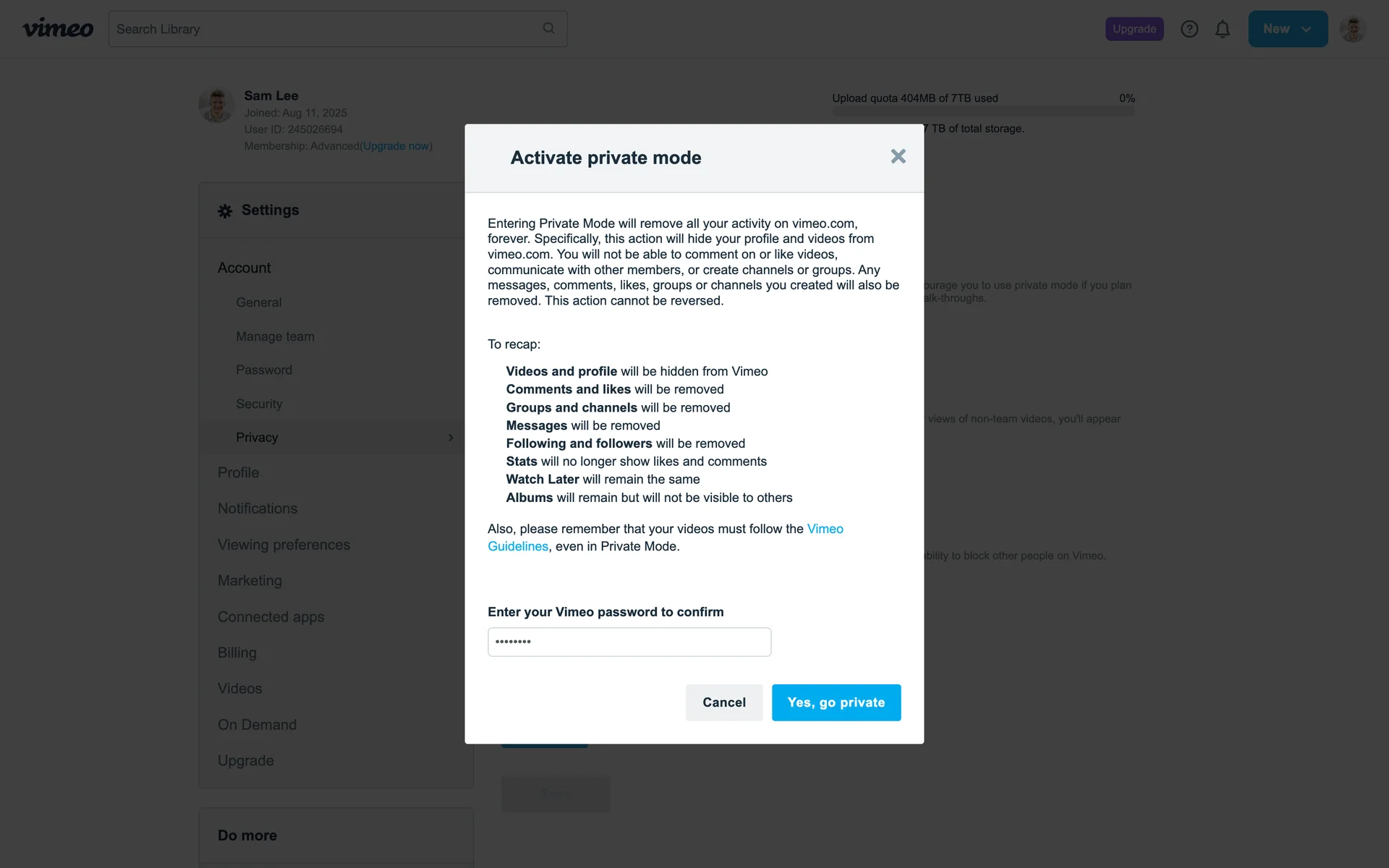Select Connected apps in sidebar
The height and width of the screenshot is (868, 1389).
[271, 617]
